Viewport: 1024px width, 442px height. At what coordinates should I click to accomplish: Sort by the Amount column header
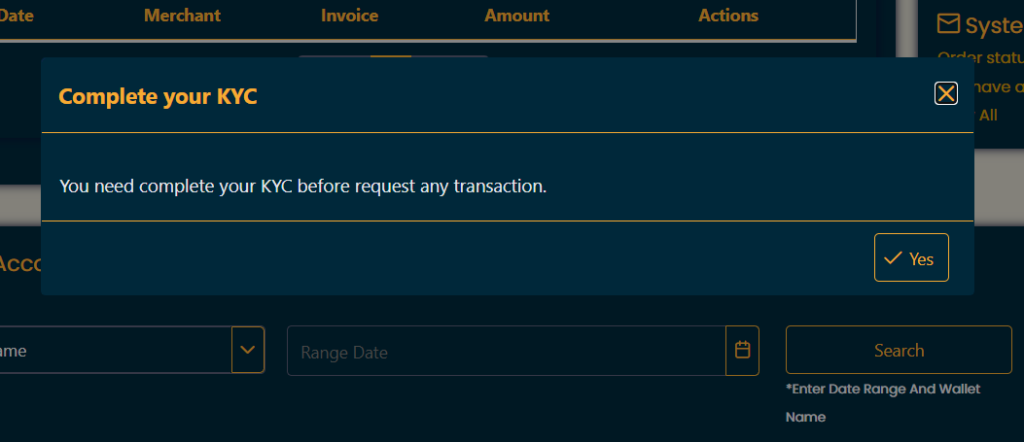pyautogui.click(x=517, y=15)
